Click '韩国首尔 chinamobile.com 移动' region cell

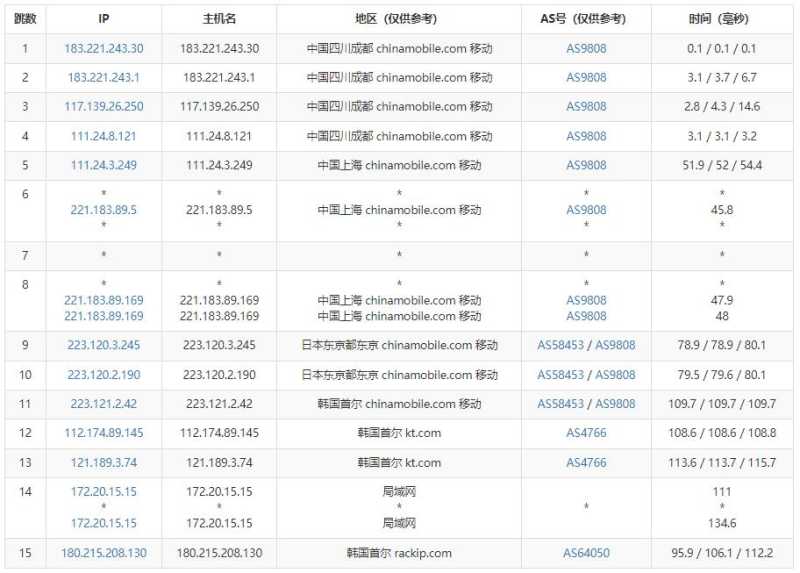pos(399,404)
